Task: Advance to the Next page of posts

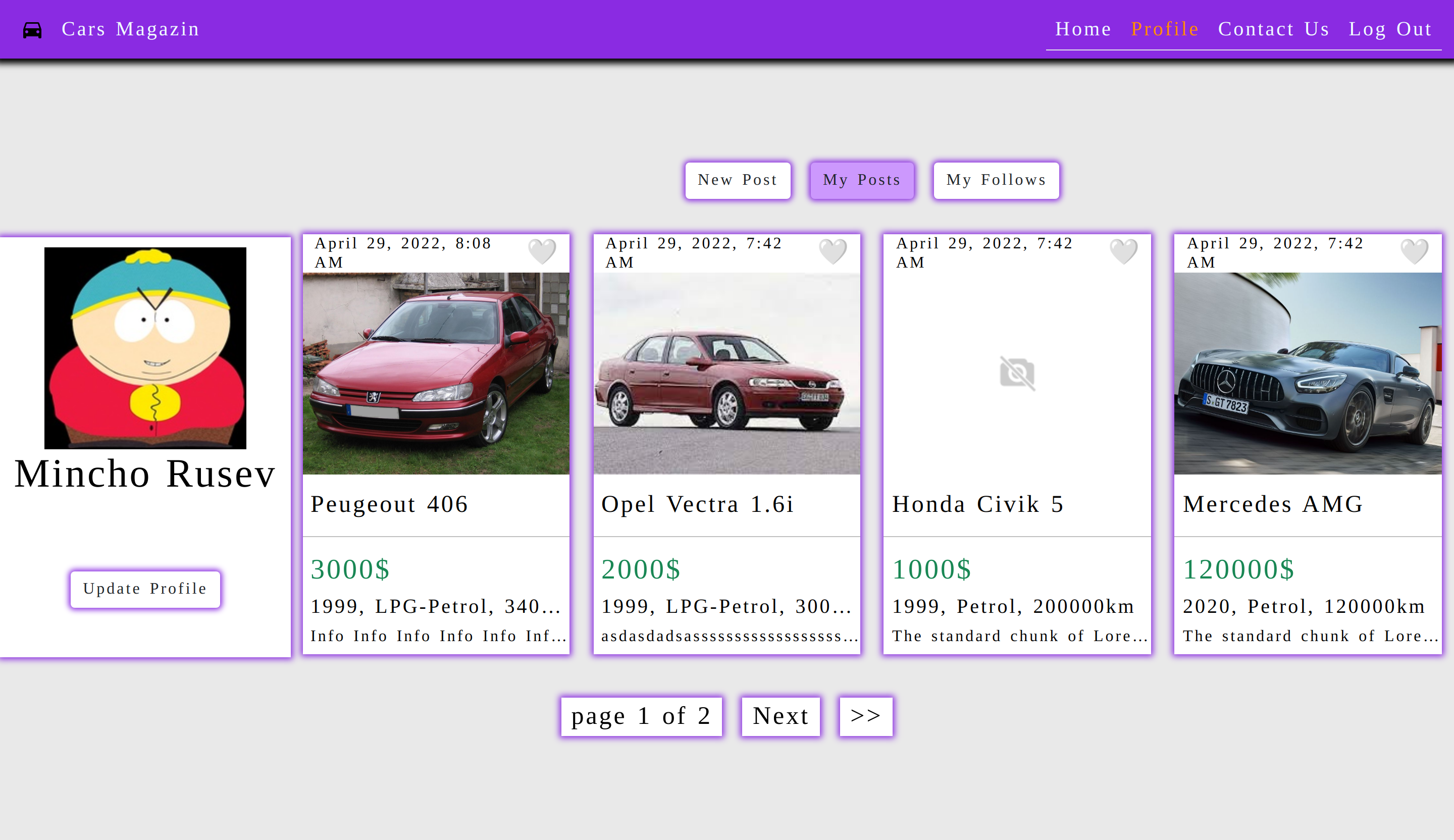Action: (780, 716)
